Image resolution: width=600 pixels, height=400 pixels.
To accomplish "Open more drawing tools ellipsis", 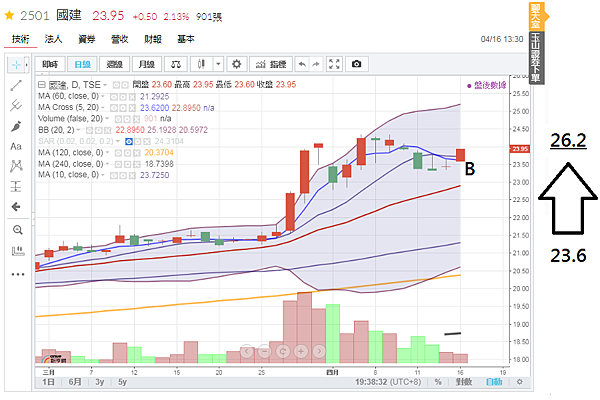I will tap(18, 274).
